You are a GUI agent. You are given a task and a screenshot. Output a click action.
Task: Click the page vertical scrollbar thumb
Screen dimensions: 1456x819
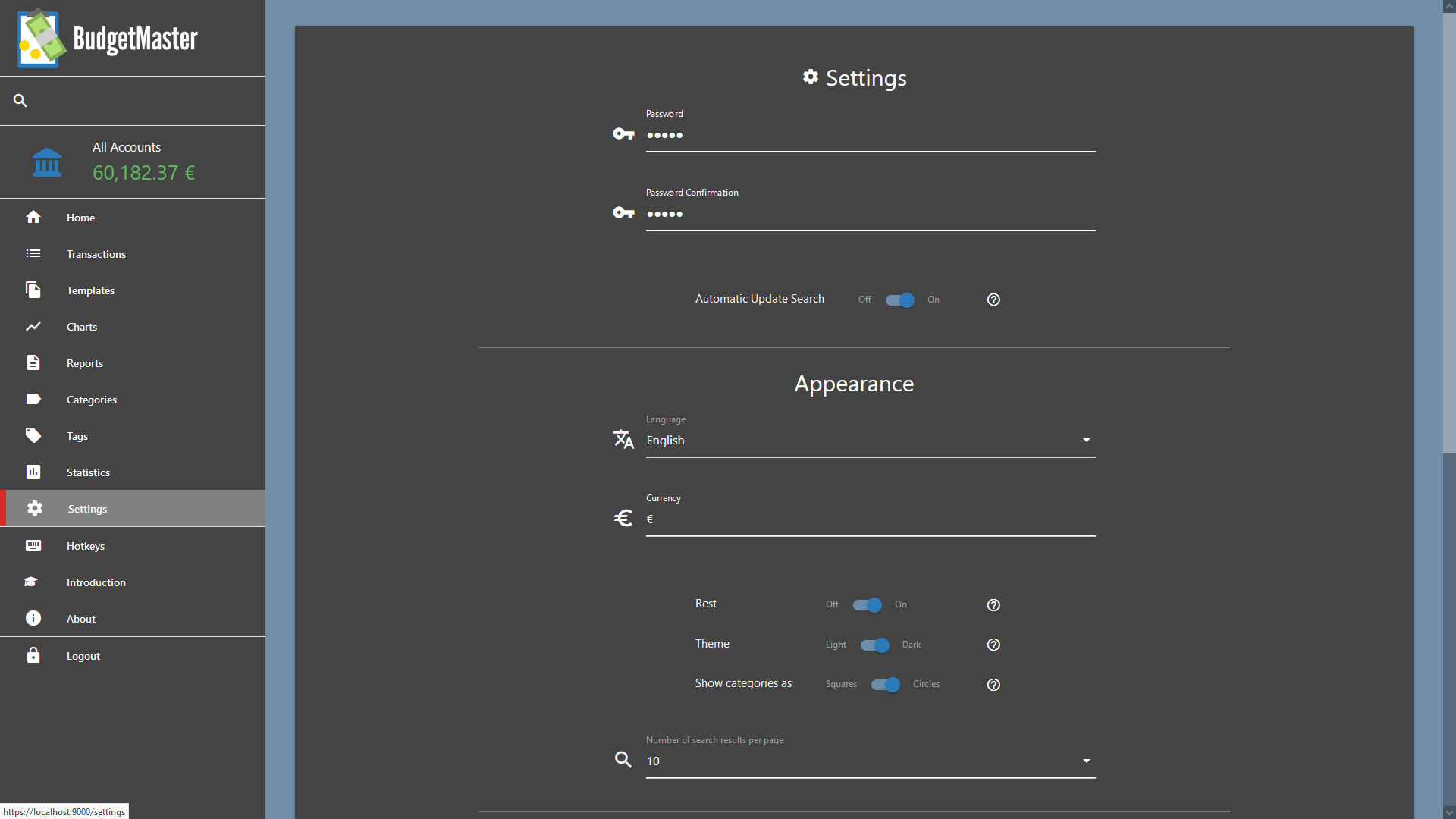click(x=1449, y=233)
